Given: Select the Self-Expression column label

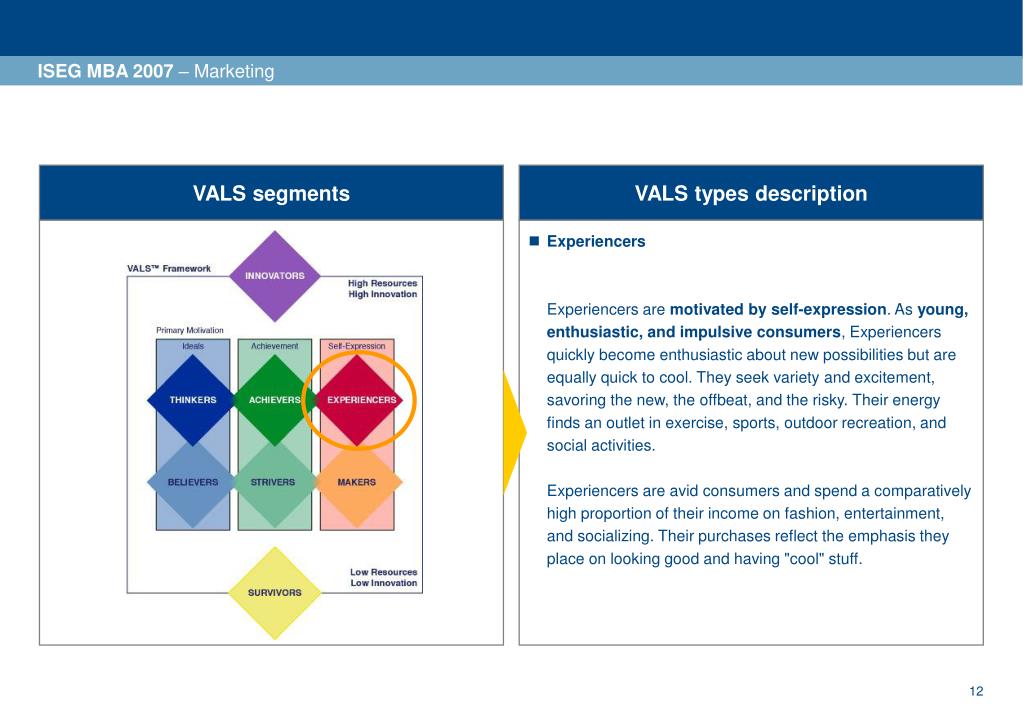Looking at the screenshot, I should (357, 346).
